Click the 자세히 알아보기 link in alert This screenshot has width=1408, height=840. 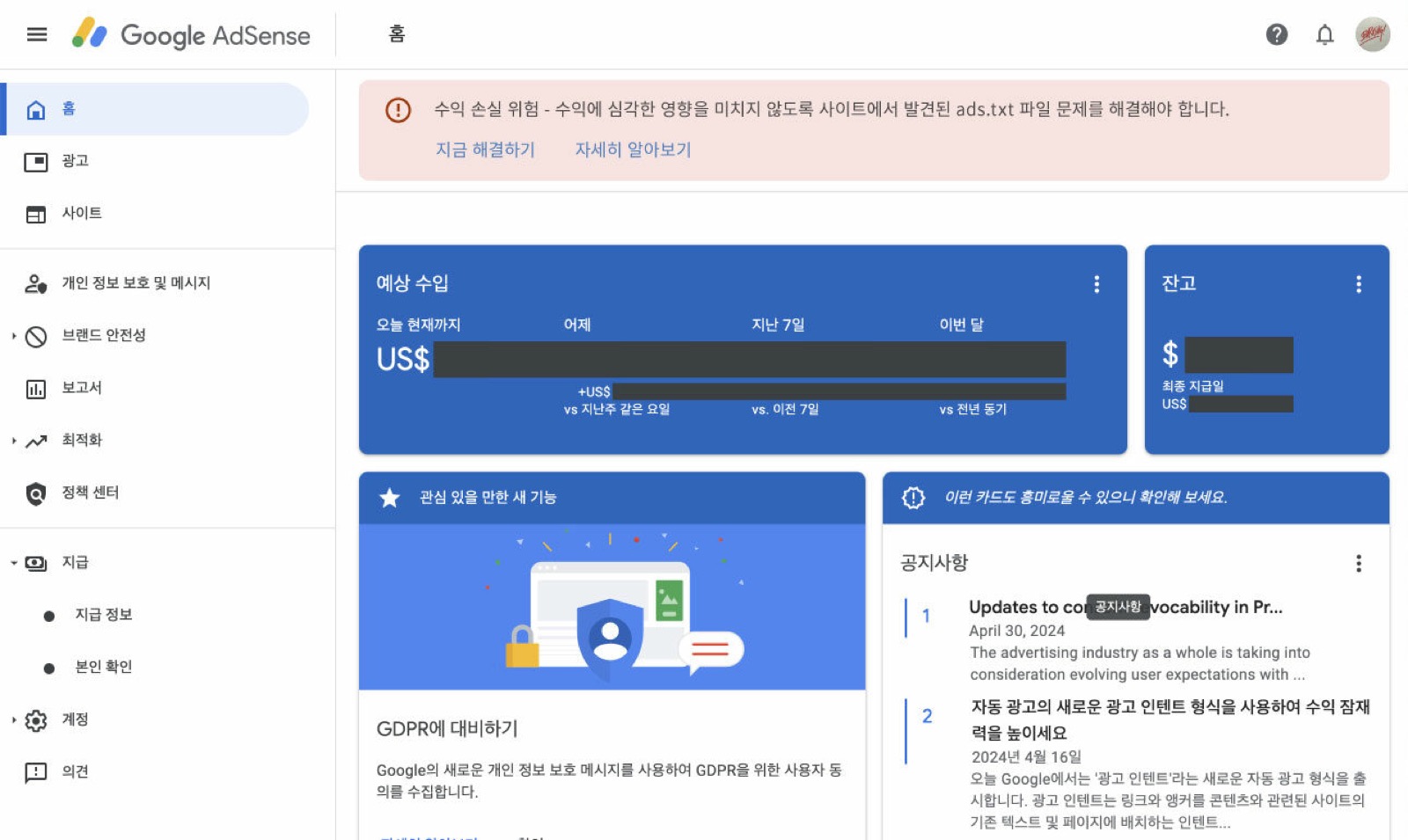[633, 150]
